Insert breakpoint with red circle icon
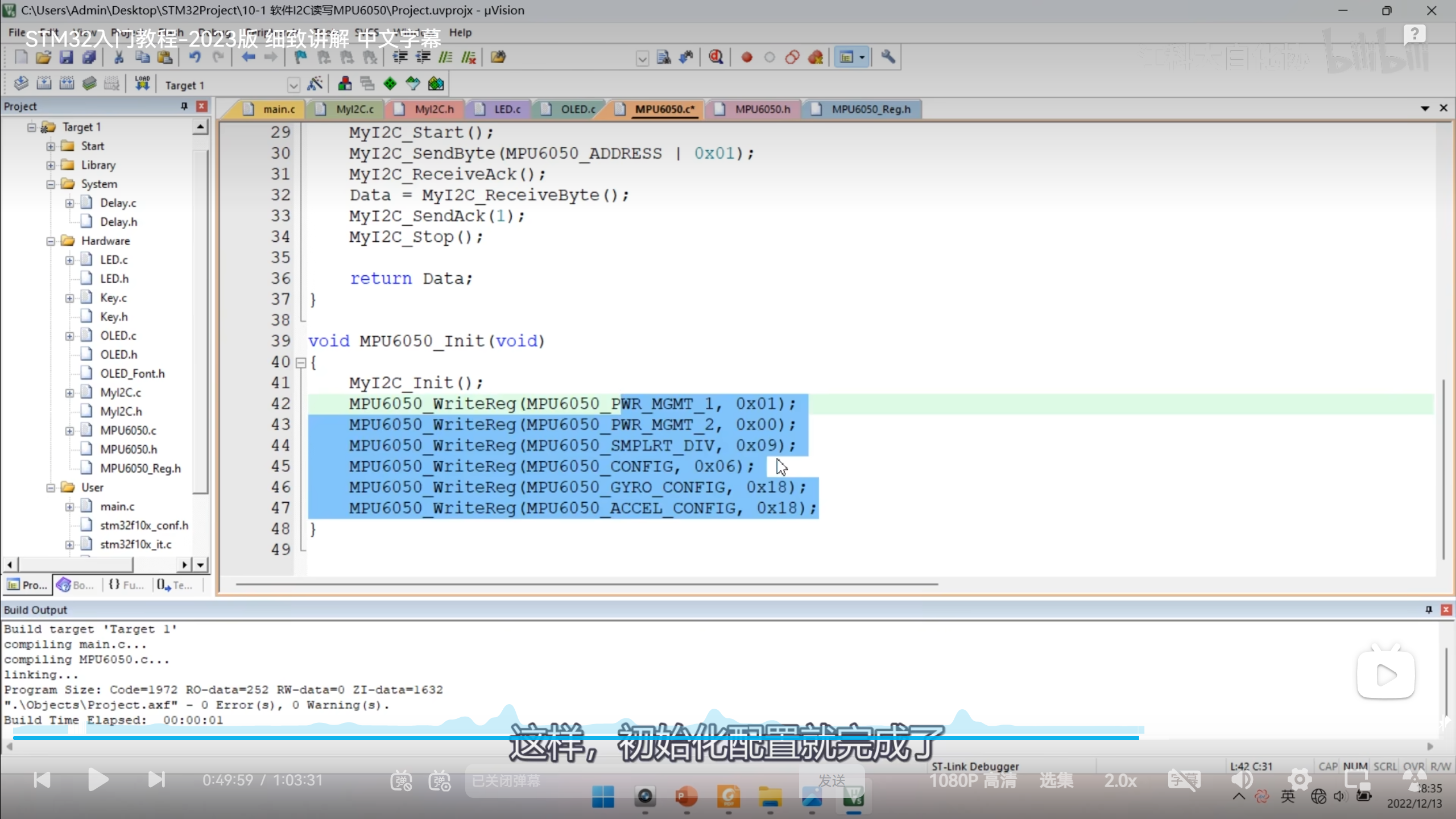Viewport: 1456px width, 819px height. 747,57
